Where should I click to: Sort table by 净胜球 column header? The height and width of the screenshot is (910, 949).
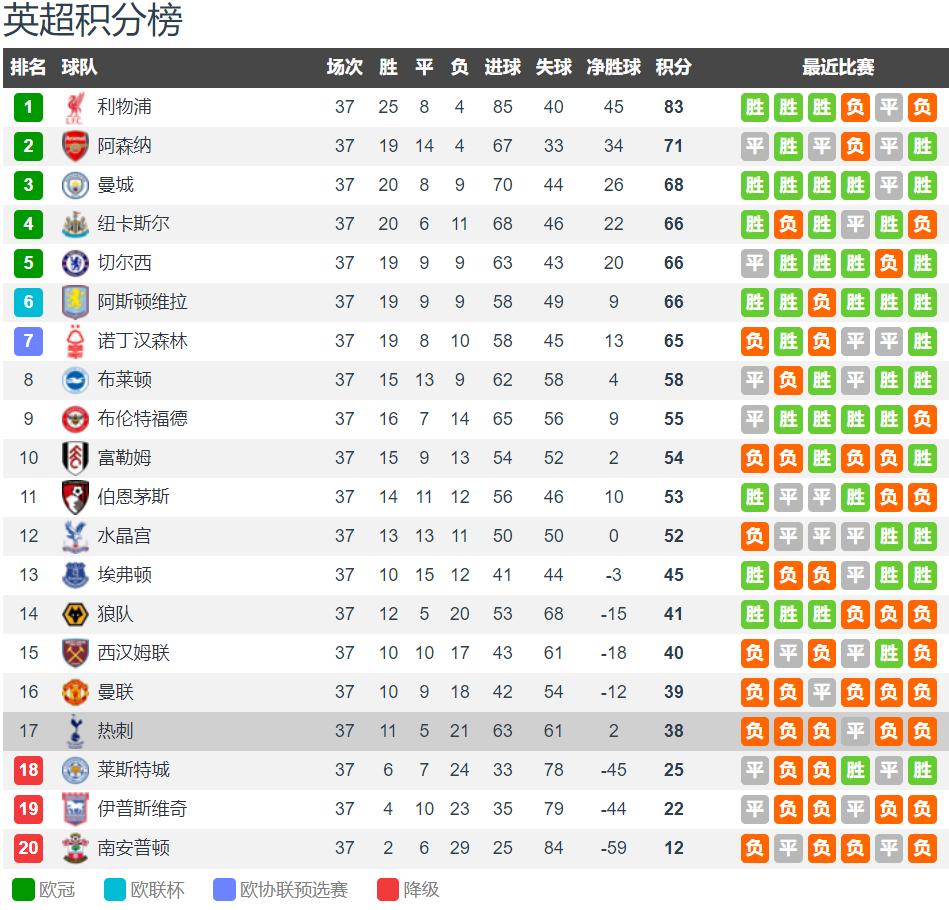613,67
